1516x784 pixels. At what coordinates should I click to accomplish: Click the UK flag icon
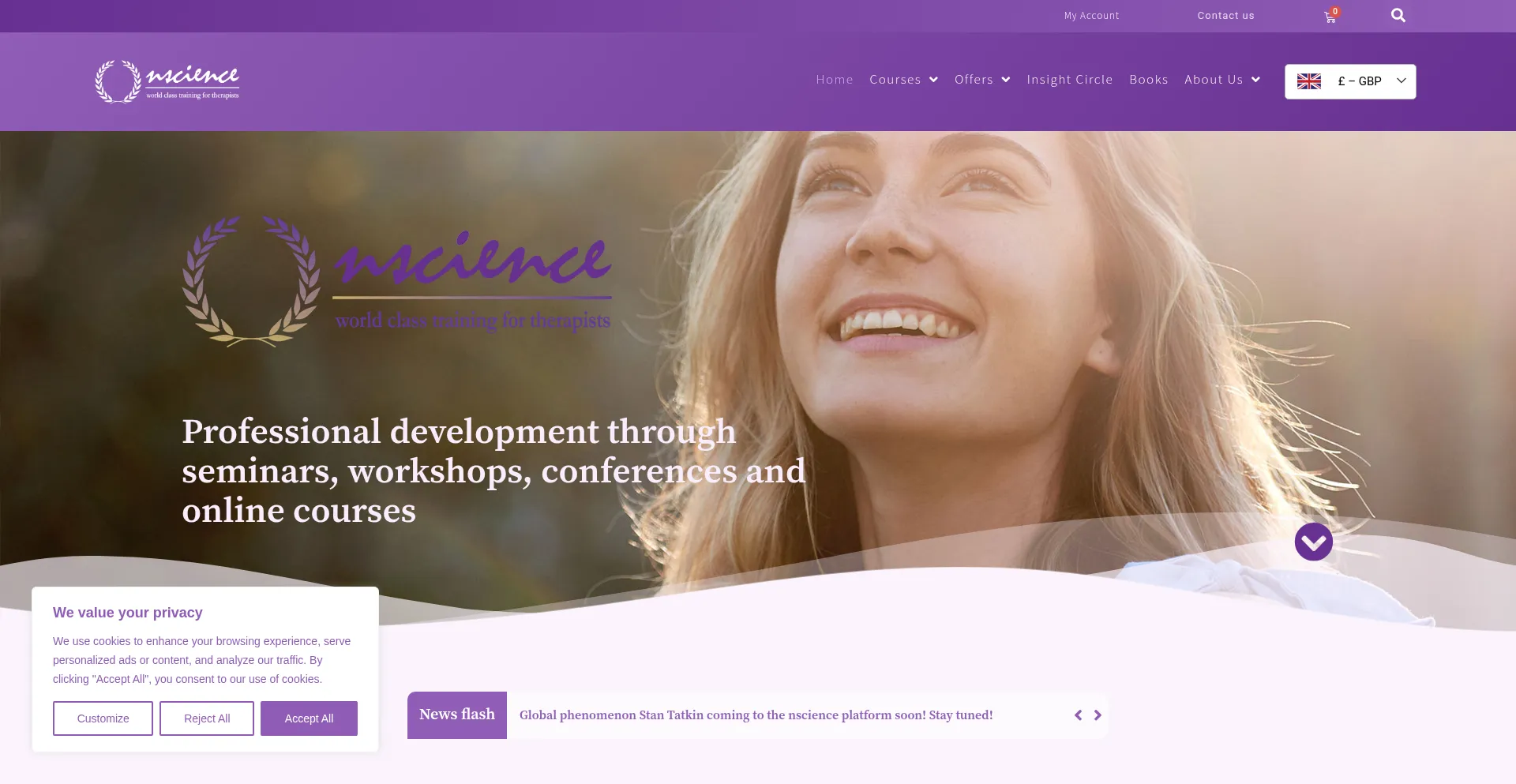pyautogui.click(x=1308, y=81)
